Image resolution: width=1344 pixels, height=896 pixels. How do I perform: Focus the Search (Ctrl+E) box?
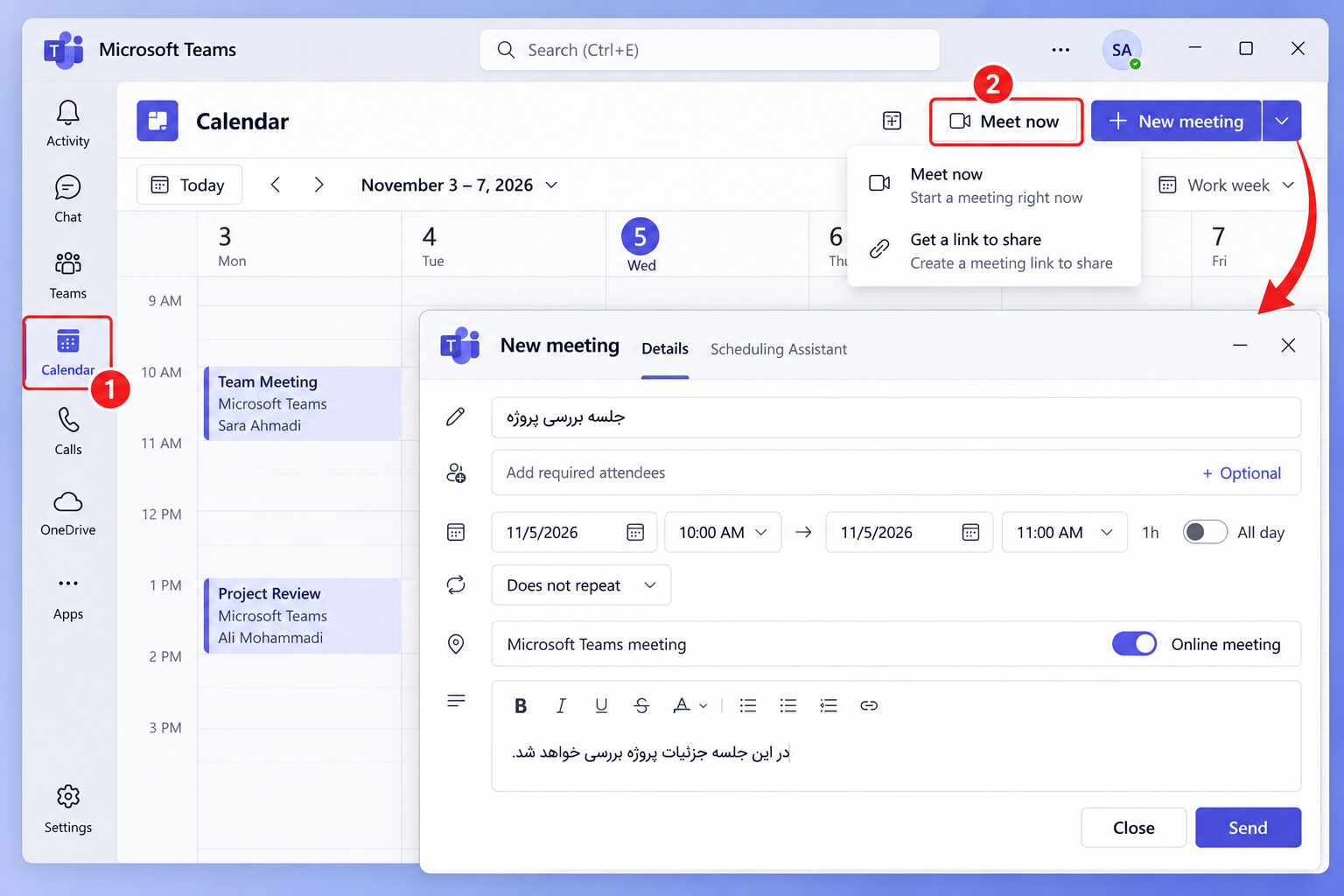point(710,50)
